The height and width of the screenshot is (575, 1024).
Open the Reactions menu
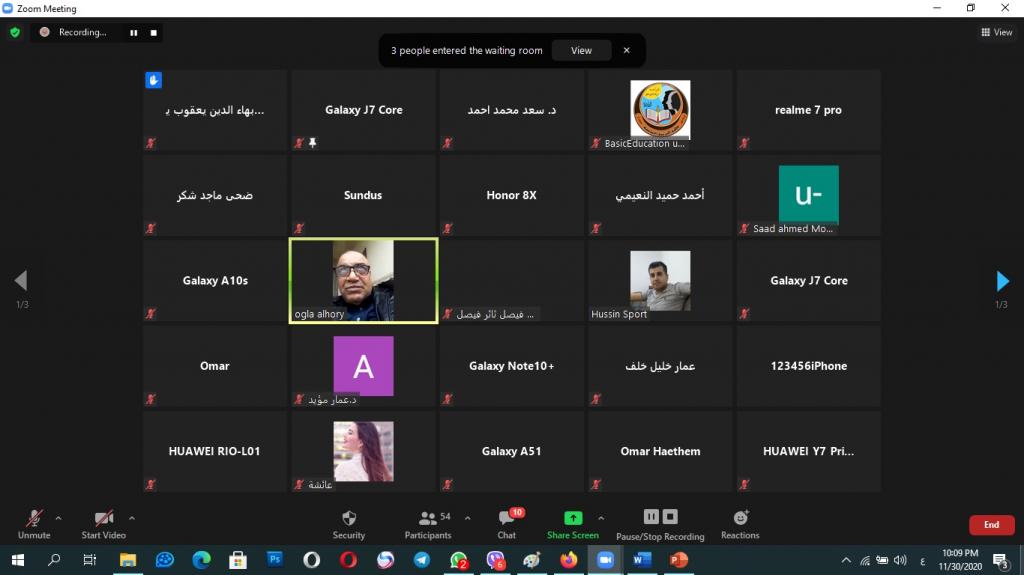point(740,523)
